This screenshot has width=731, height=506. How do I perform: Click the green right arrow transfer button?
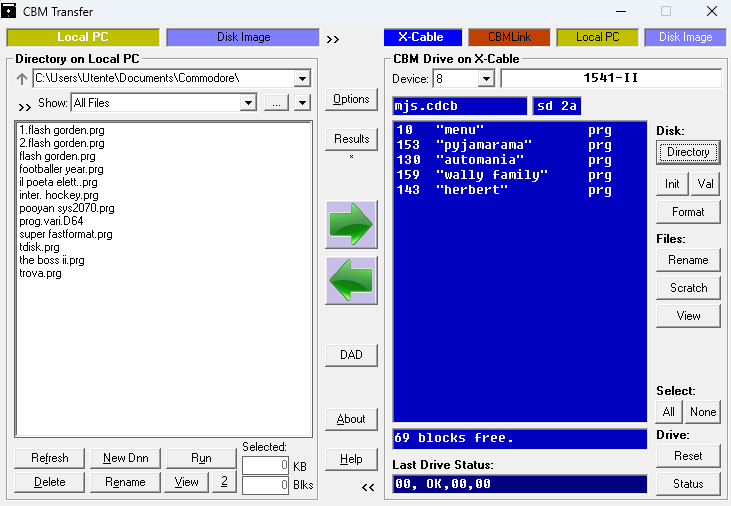tap(351, 224)
